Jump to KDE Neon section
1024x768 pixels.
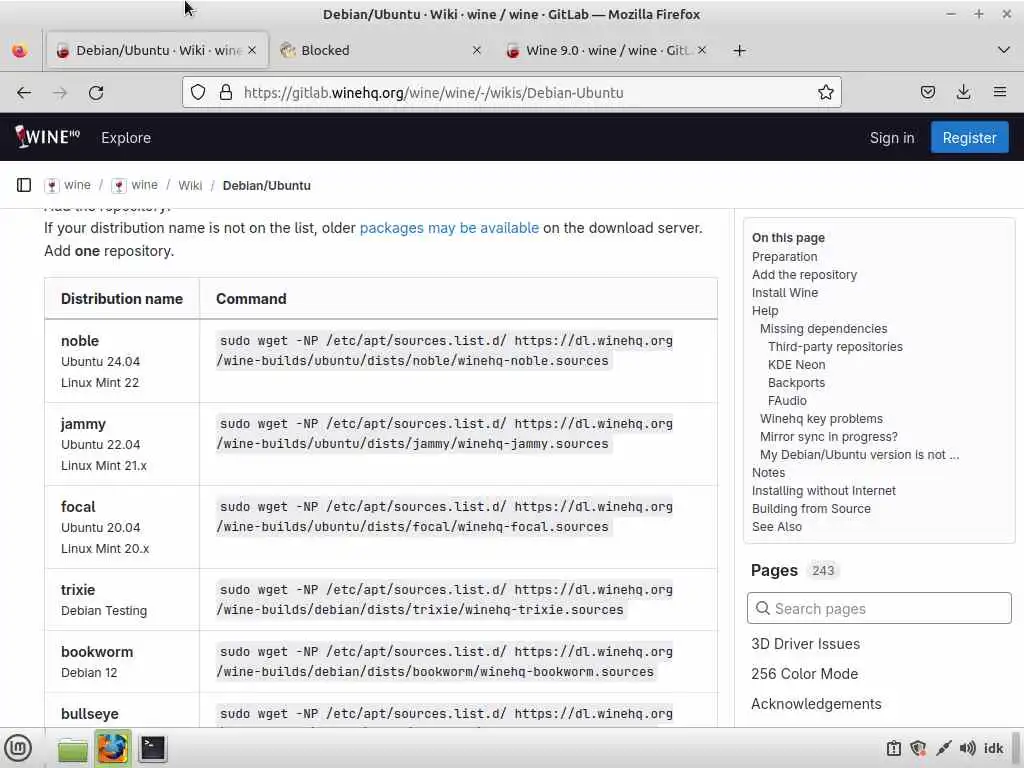[x=797, y=364]
